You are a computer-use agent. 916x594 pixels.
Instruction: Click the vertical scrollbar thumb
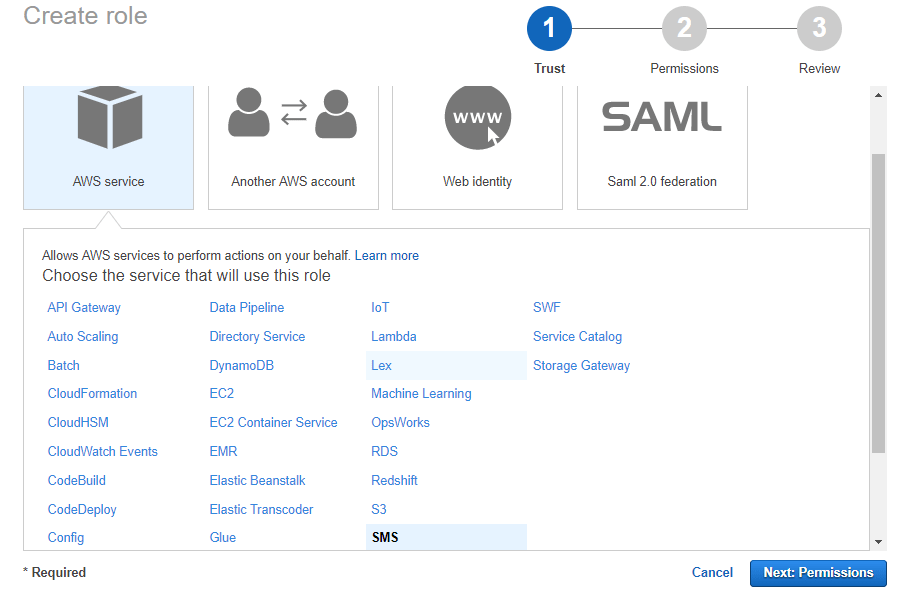coord(878,303)
